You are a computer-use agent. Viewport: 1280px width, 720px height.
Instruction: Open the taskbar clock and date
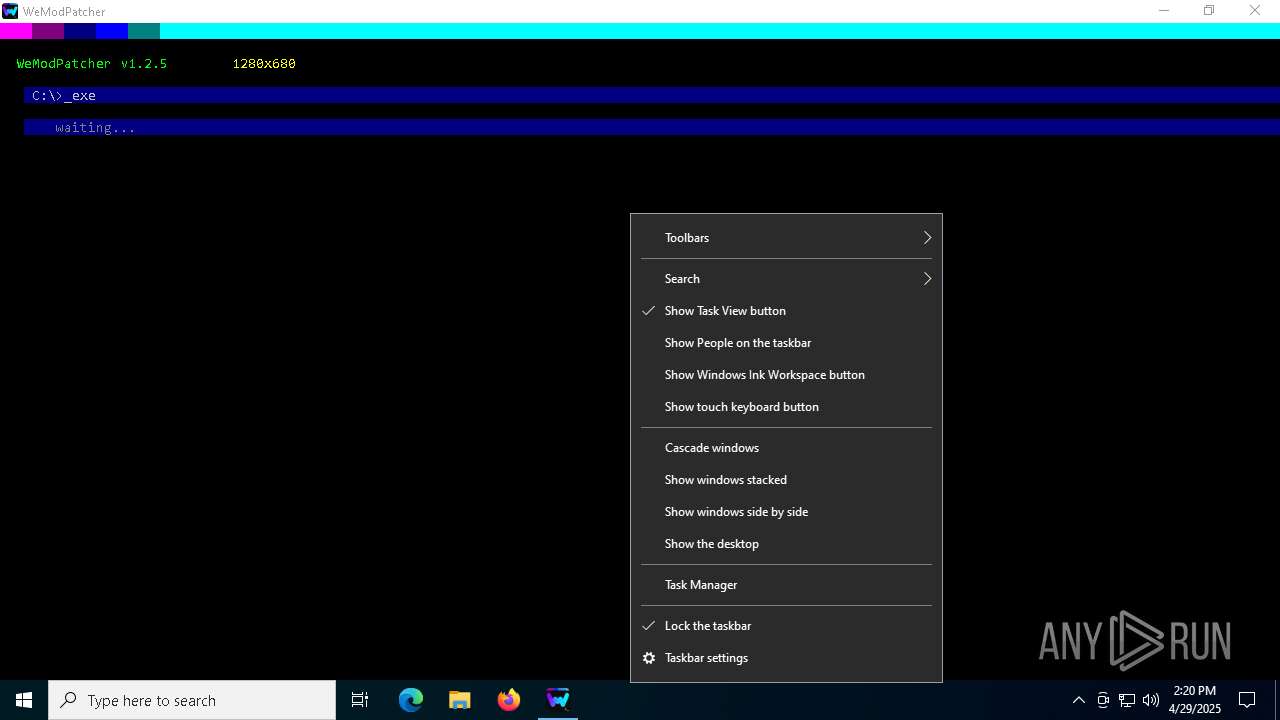coord(1195,700)
